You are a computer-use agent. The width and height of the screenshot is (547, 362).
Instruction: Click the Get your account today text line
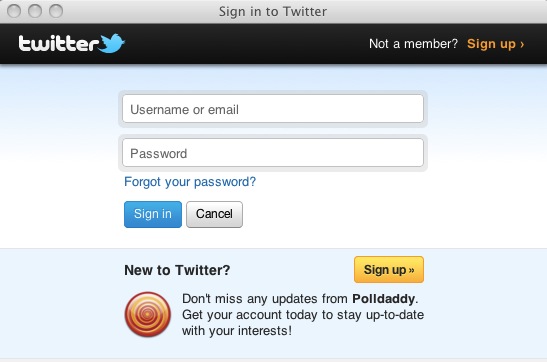[x=303, y=315]
